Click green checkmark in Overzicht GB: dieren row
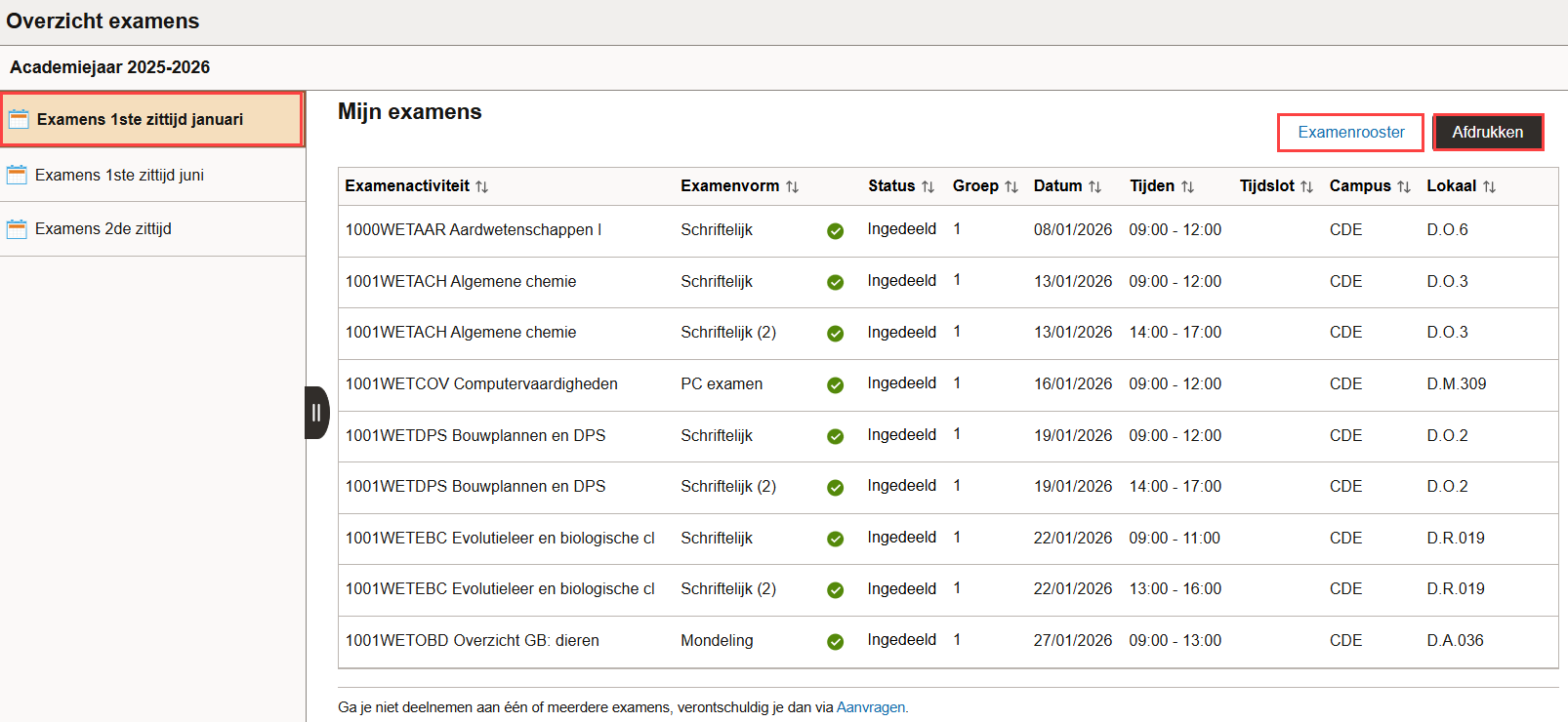The image size is (1568, 722). tap(835, 642)
